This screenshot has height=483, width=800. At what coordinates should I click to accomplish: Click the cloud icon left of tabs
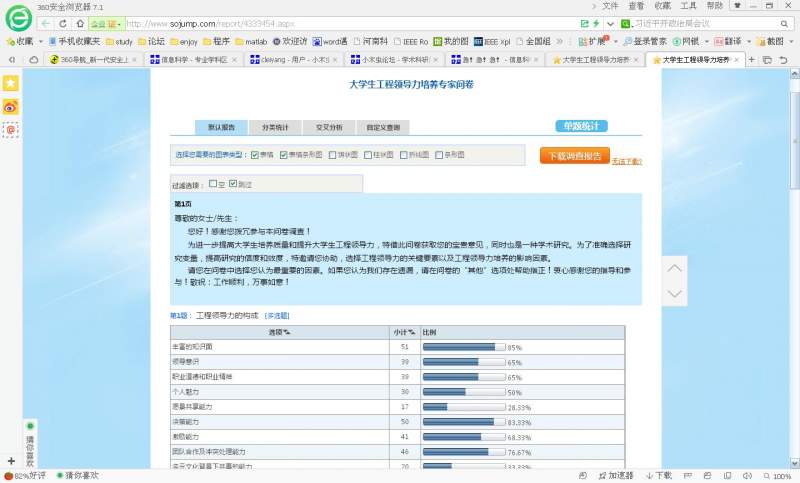(x=33, y=60)
